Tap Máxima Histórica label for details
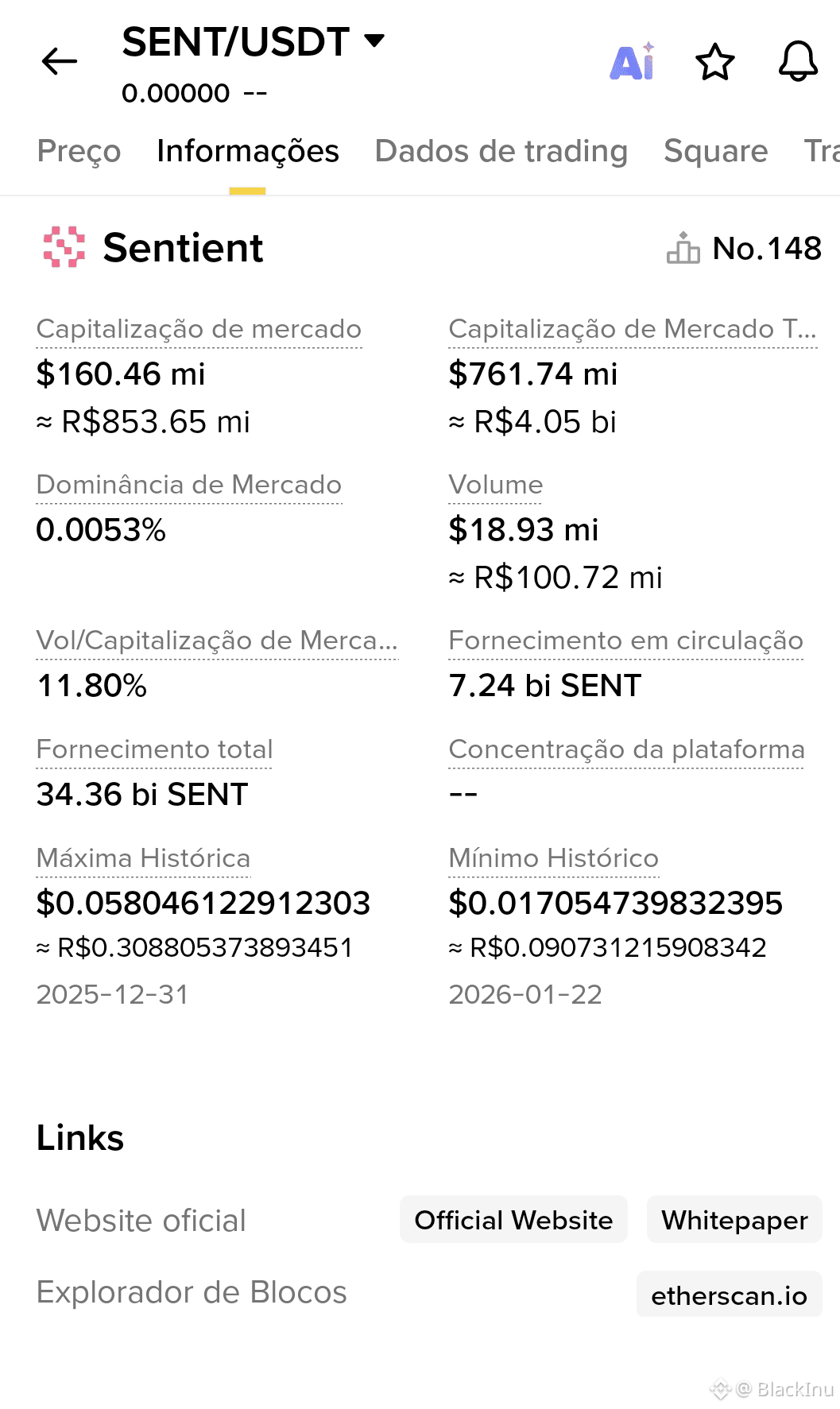 143,858
